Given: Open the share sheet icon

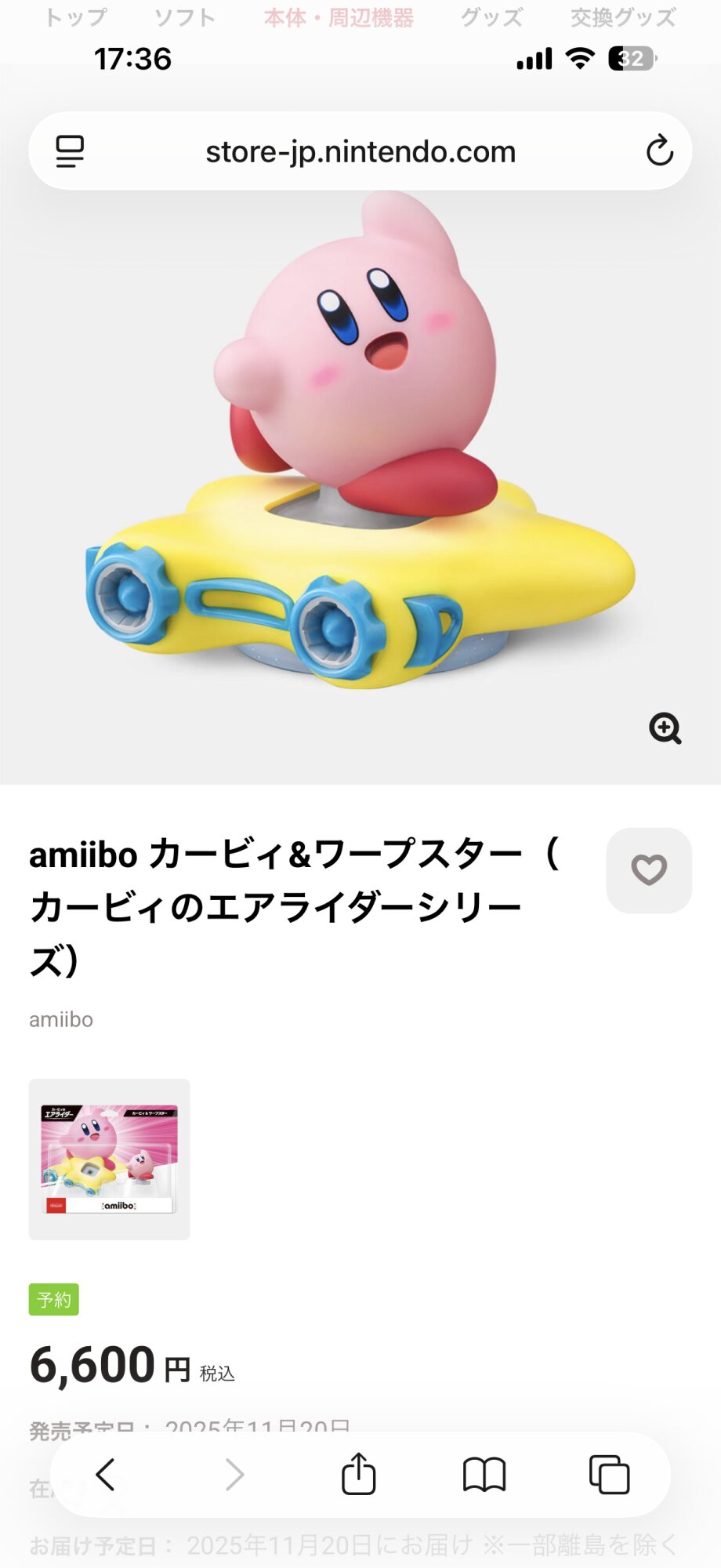Looking at the screenshot, I should [x=359, y=1473].
